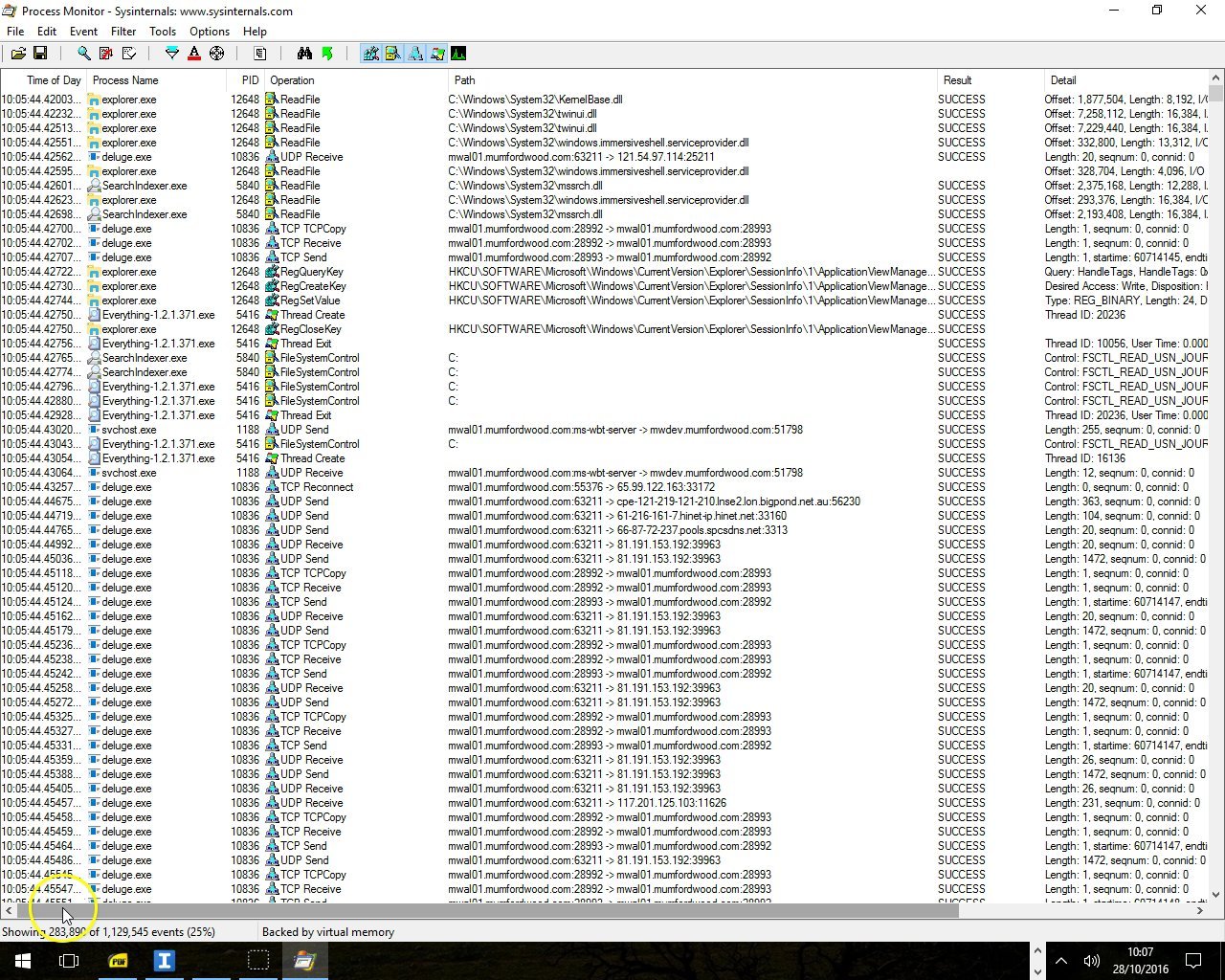Screen dimensions: 1225x980
Task: Open a saved logfile in Process Monitor
Action: coord(18,53)
